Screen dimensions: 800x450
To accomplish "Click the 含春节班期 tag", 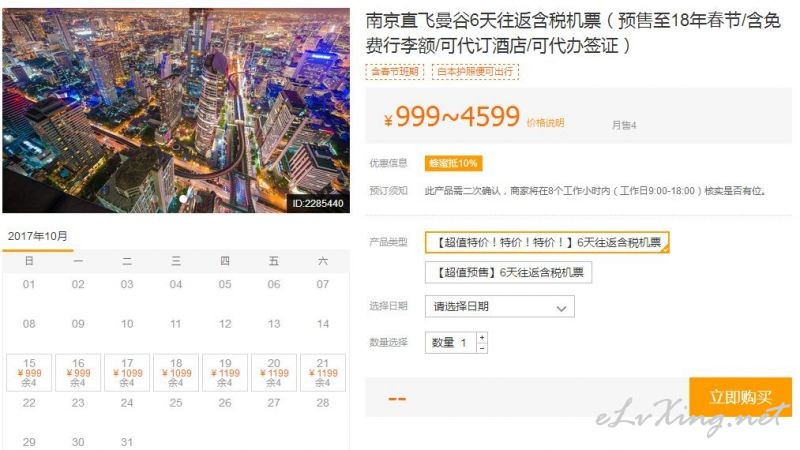I will (394, 71).
